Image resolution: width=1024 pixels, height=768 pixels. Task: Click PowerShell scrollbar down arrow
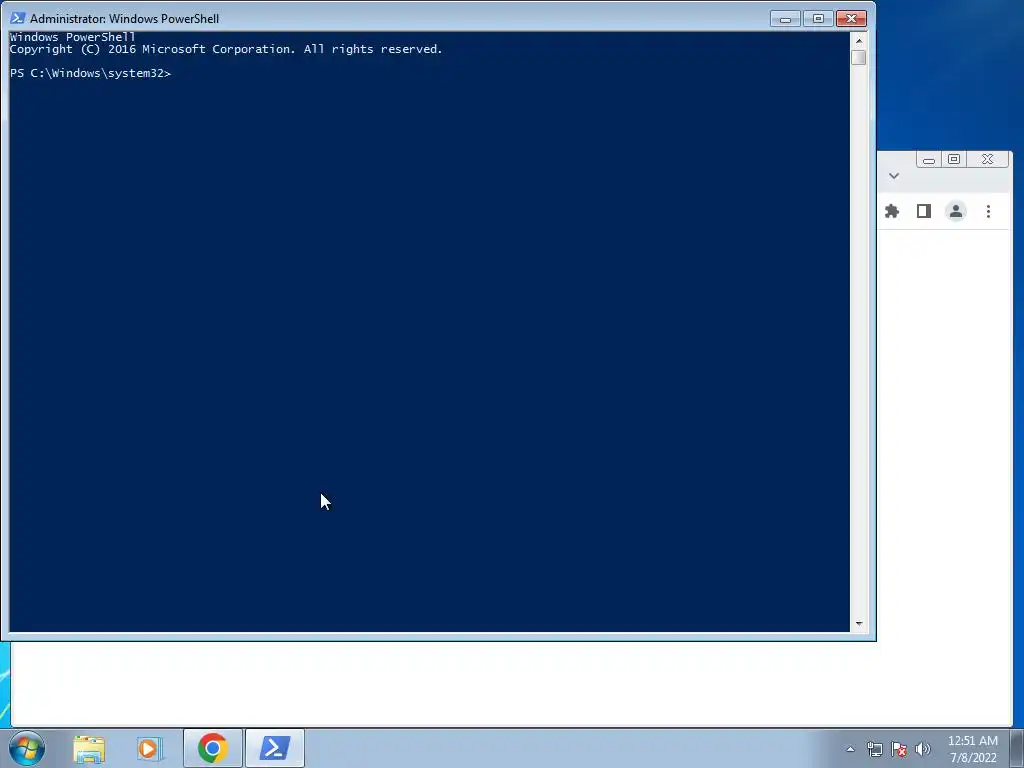click(x=859, y=624)
